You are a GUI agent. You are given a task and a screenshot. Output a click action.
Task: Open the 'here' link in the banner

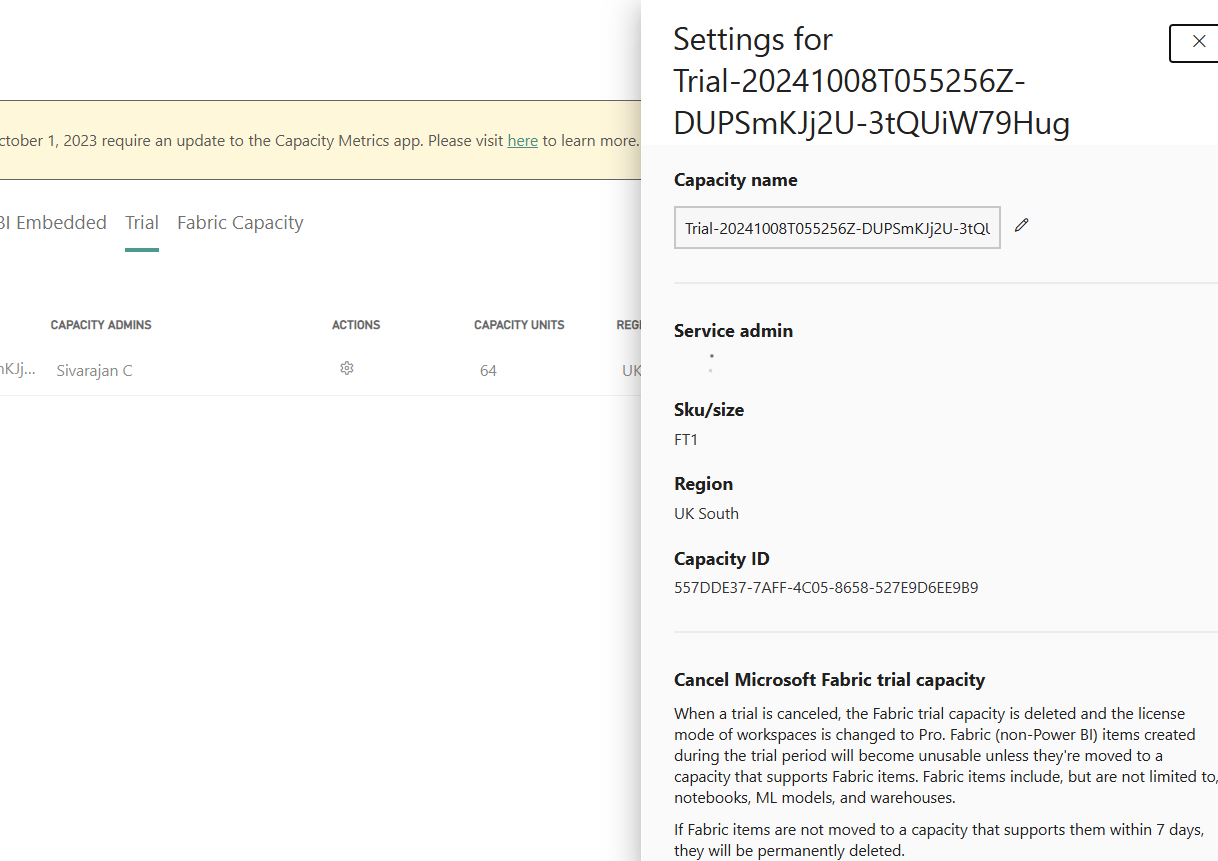pyautogui.click(x=523, y=140)
